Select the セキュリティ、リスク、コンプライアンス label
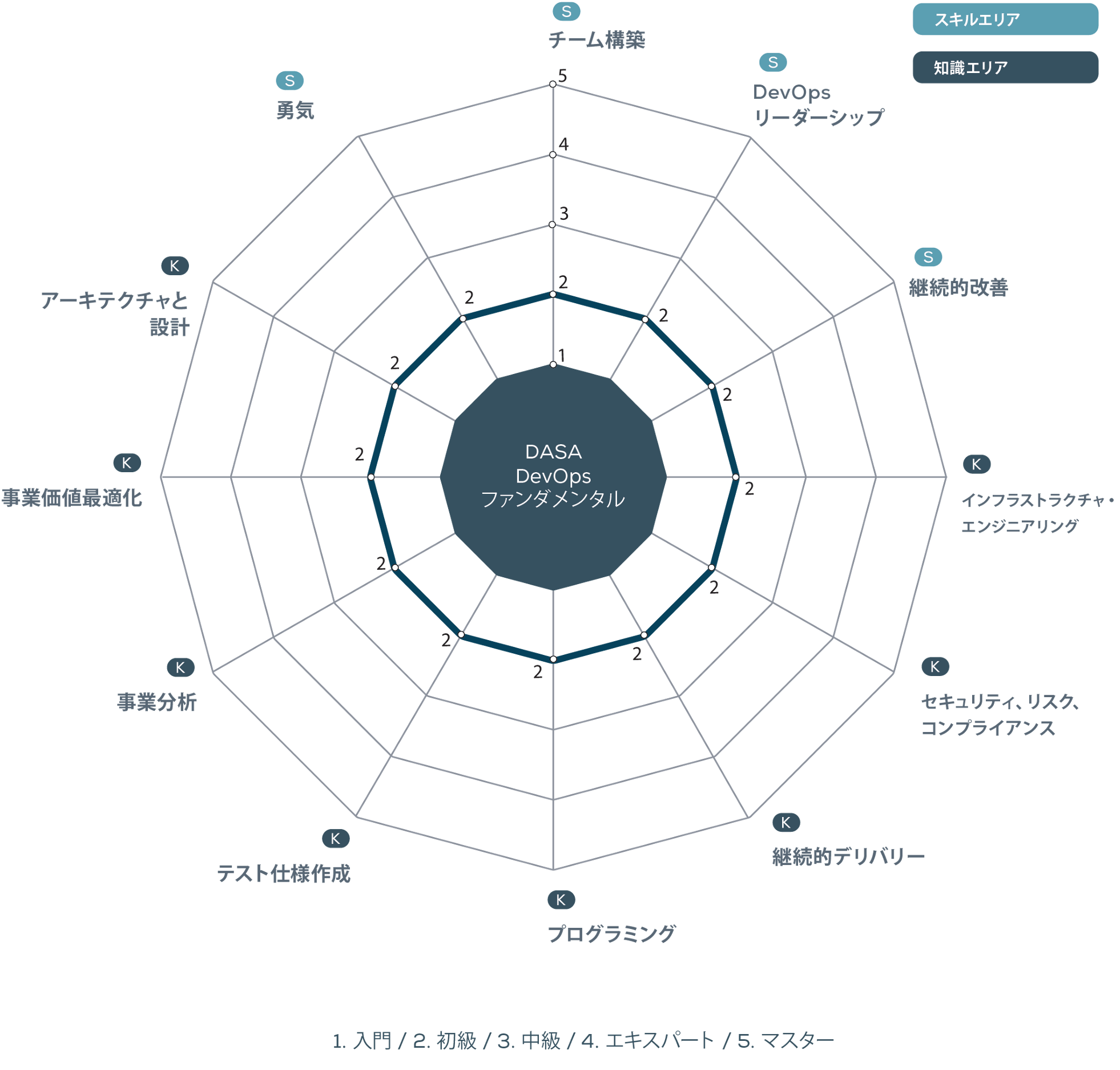This screenshot has height=1070, width=1120. point(1000,714)
